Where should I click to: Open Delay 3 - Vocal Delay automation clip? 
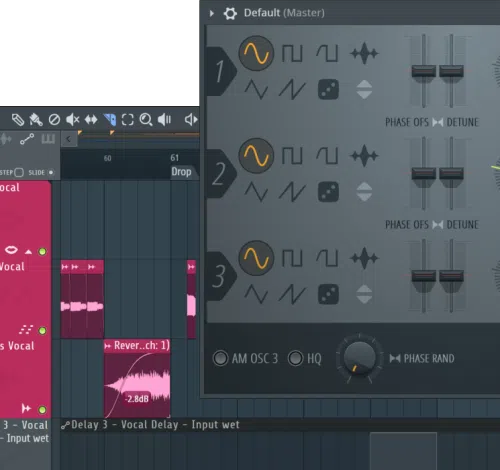coord(150,425)
